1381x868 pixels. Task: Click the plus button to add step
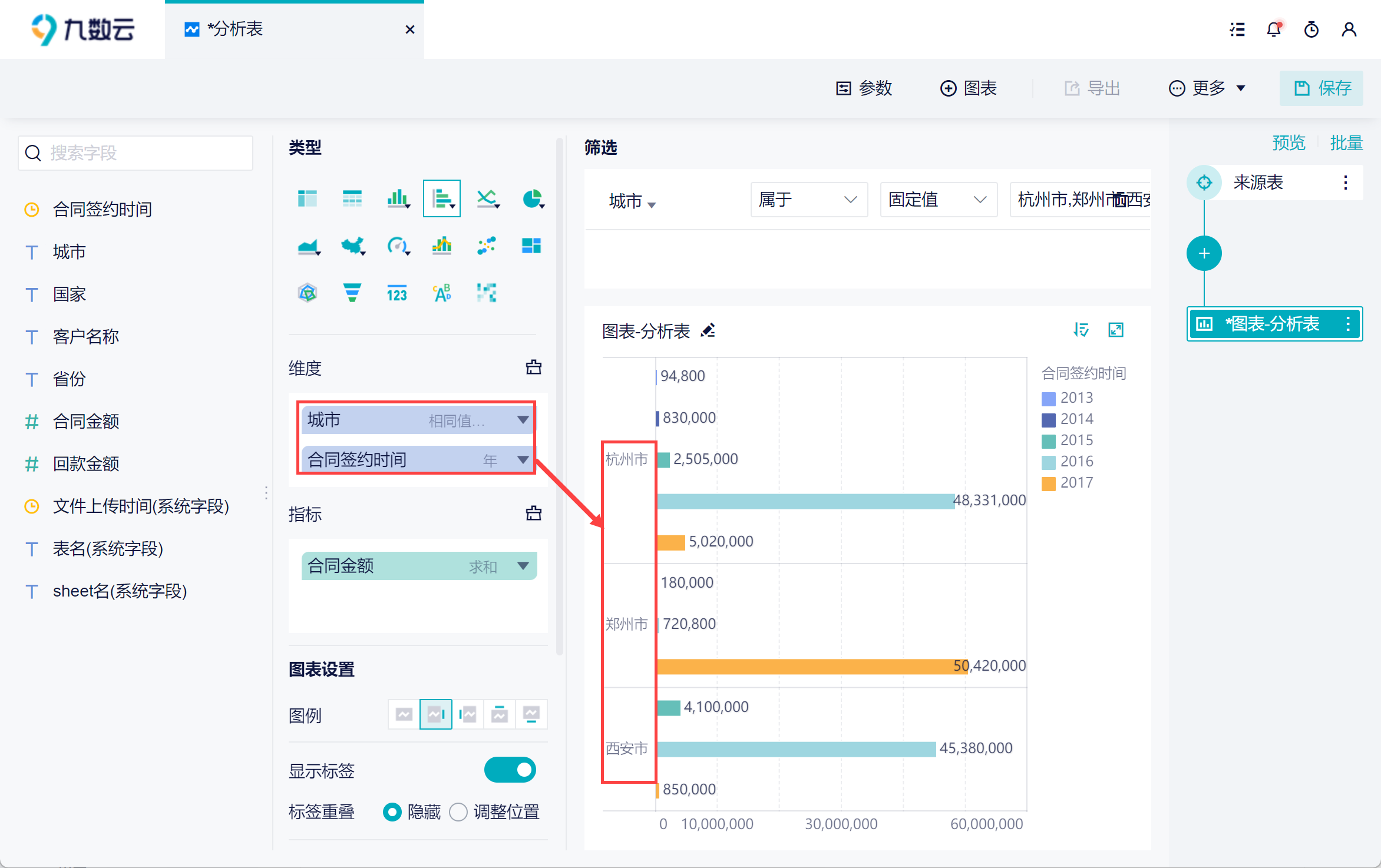pos(1204,254)
